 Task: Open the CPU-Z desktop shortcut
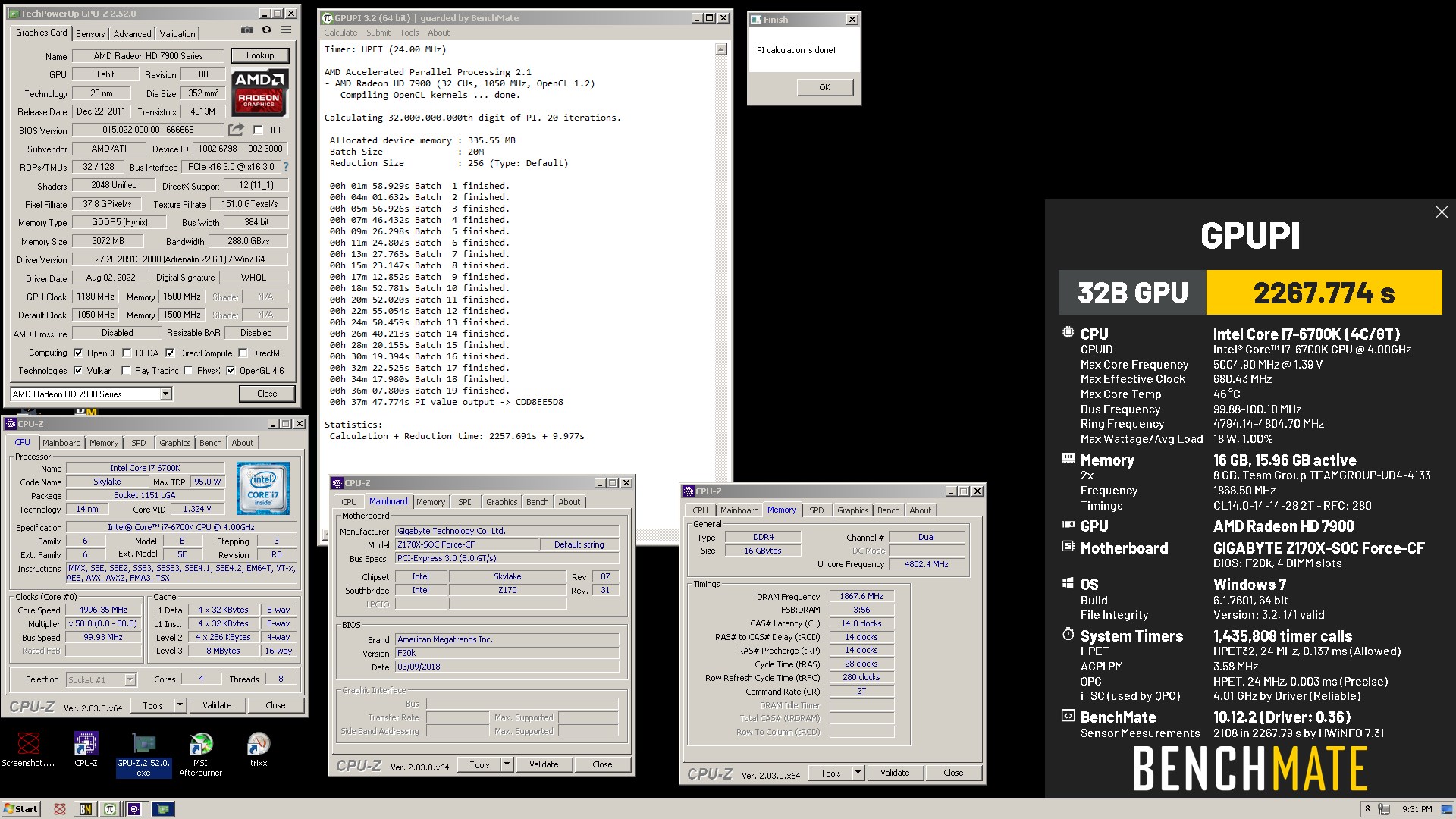[86, 749]
